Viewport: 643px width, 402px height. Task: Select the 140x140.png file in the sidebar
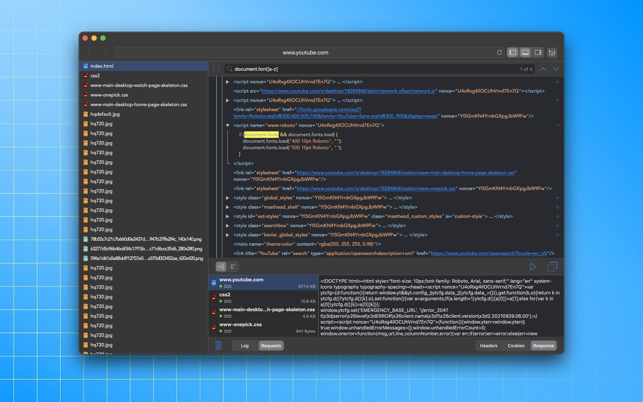pos(144,239)
